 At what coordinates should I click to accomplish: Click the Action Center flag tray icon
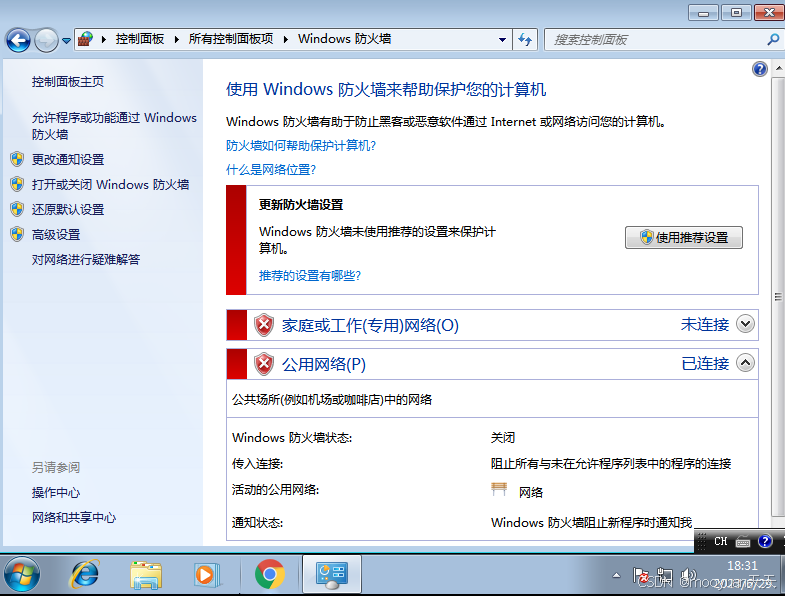point(640,576)
